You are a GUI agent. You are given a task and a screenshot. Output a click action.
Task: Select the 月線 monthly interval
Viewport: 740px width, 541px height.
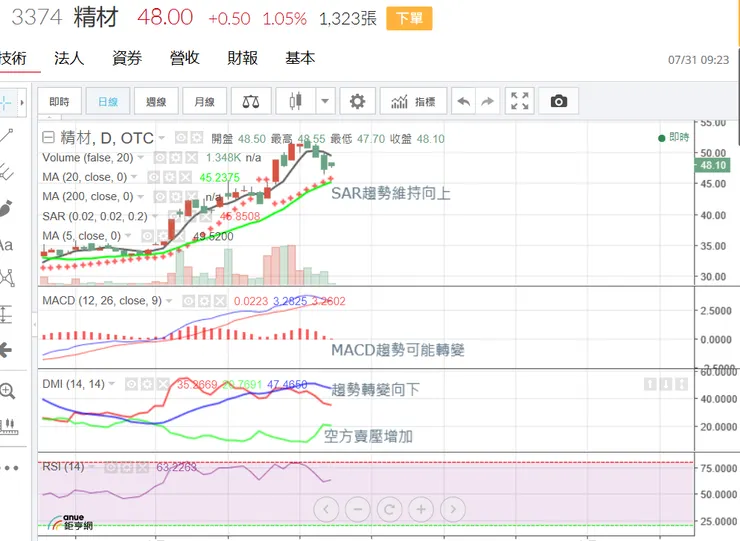click(205, 101)
